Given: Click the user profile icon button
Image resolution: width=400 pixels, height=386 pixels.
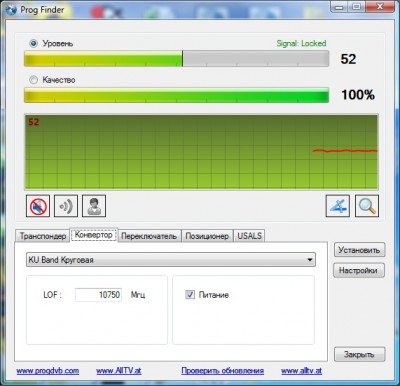Looking at the screenshot, I should (x=94, y=206).
